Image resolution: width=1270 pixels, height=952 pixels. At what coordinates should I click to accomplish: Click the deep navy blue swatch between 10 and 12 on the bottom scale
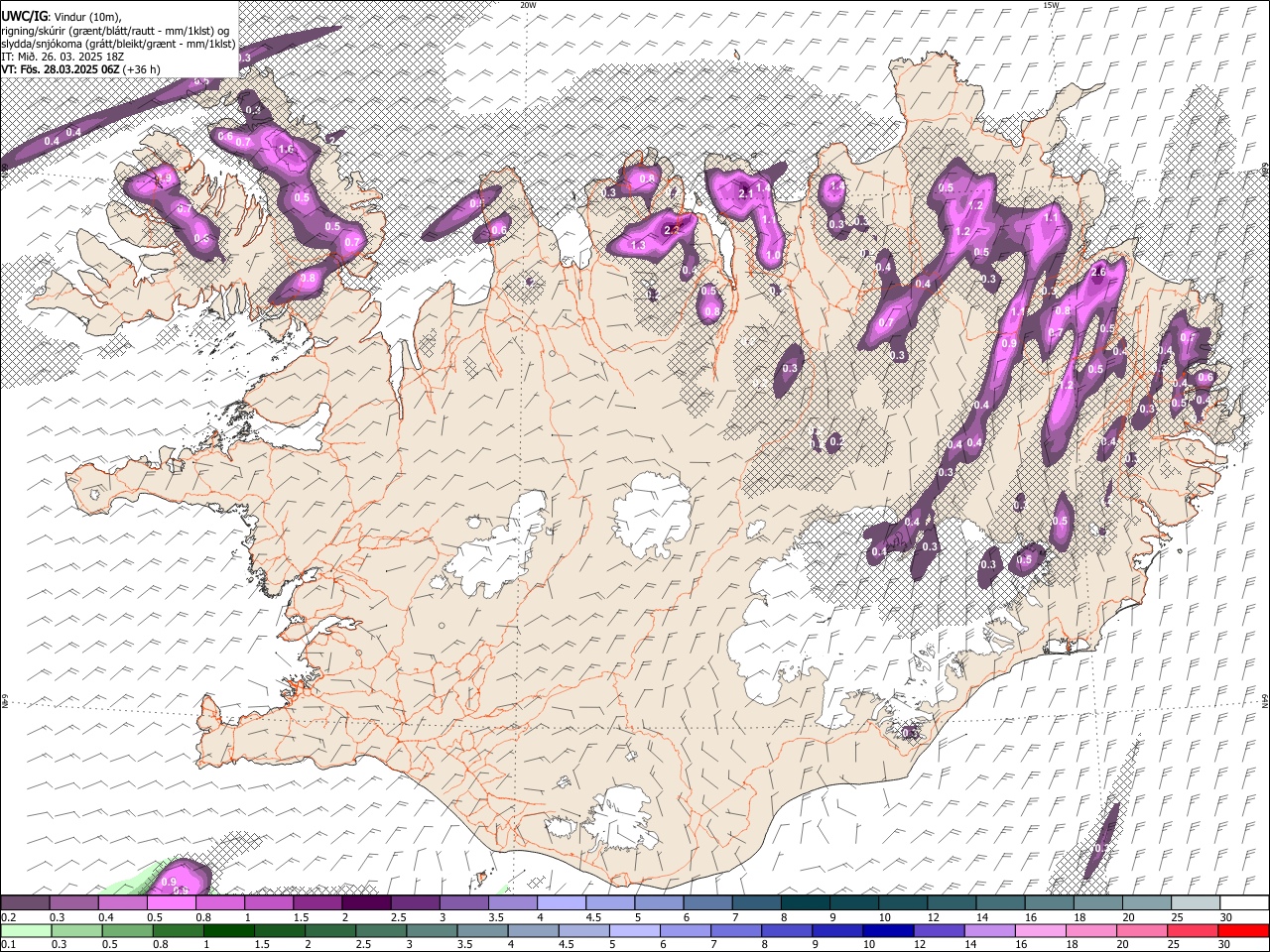pos(887,931)
